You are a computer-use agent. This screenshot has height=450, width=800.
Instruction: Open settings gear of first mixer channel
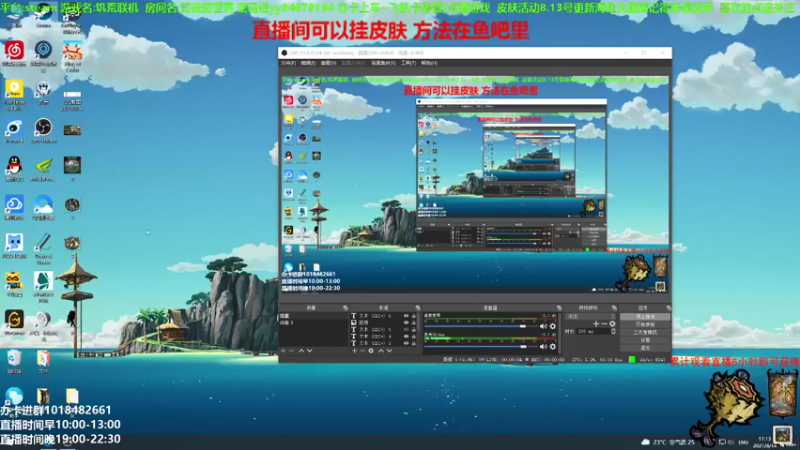(553, 326)
